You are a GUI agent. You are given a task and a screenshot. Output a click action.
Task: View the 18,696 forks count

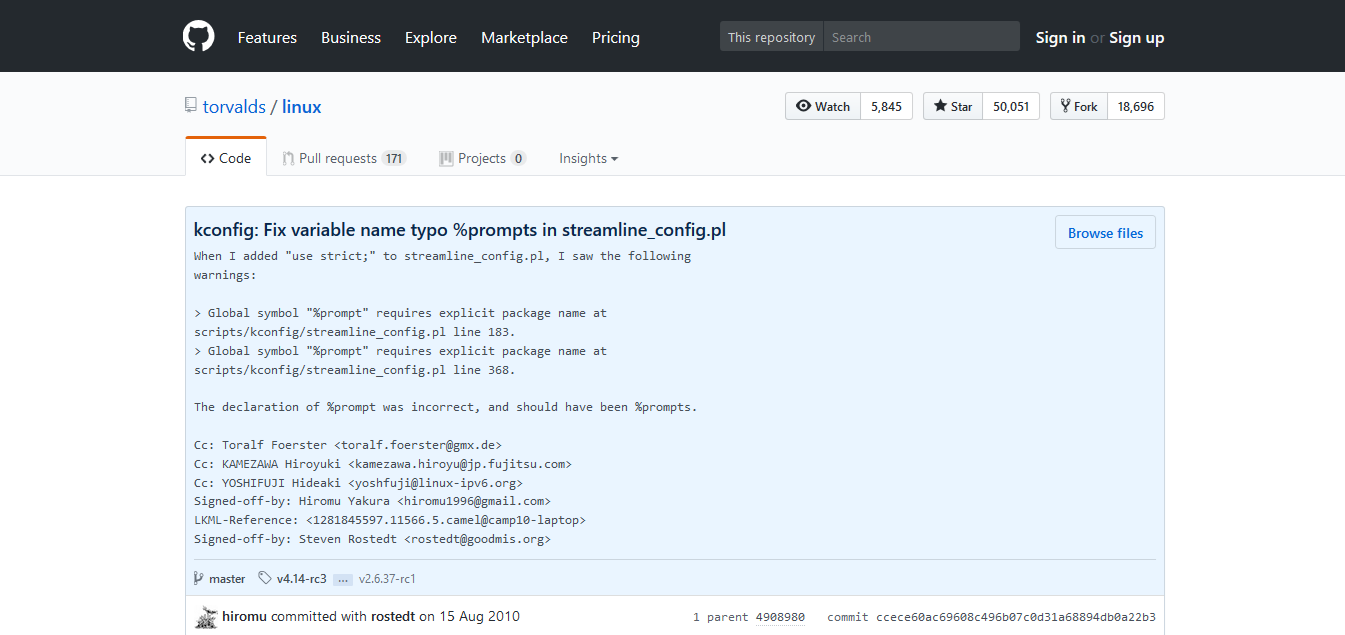1136,106
